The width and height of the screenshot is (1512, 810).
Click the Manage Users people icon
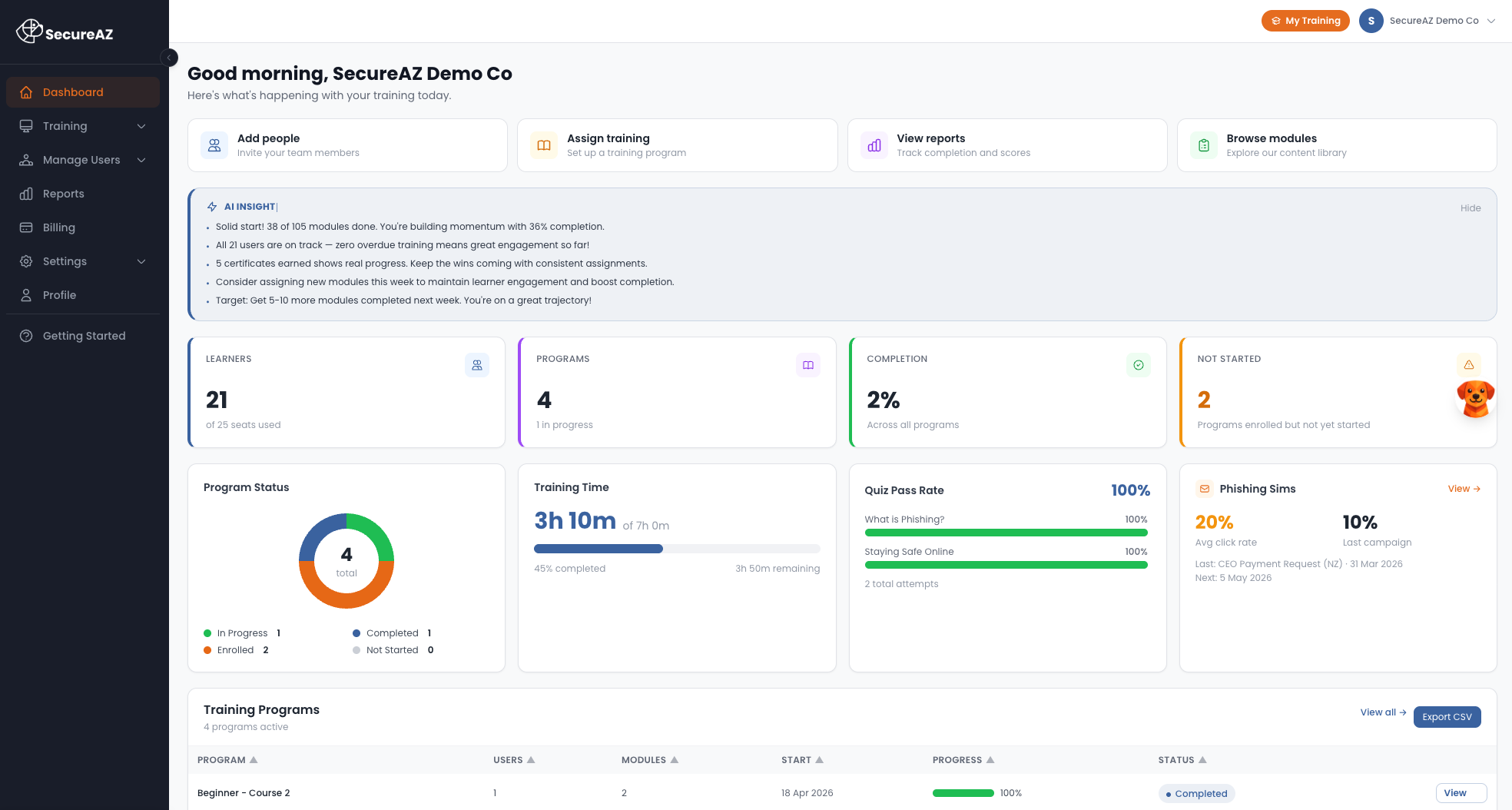click(26, 160)
